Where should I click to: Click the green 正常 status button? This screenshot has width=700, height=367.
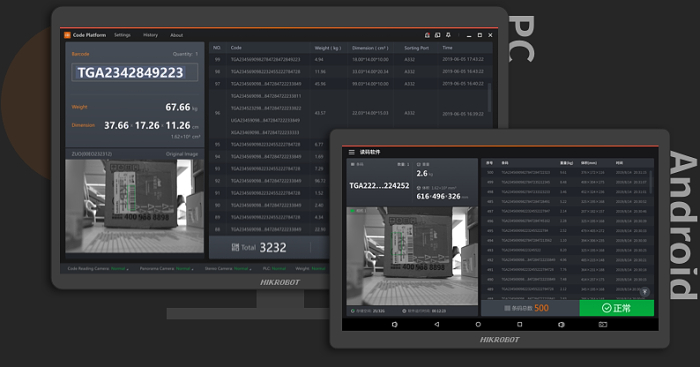tap(617, 308)
